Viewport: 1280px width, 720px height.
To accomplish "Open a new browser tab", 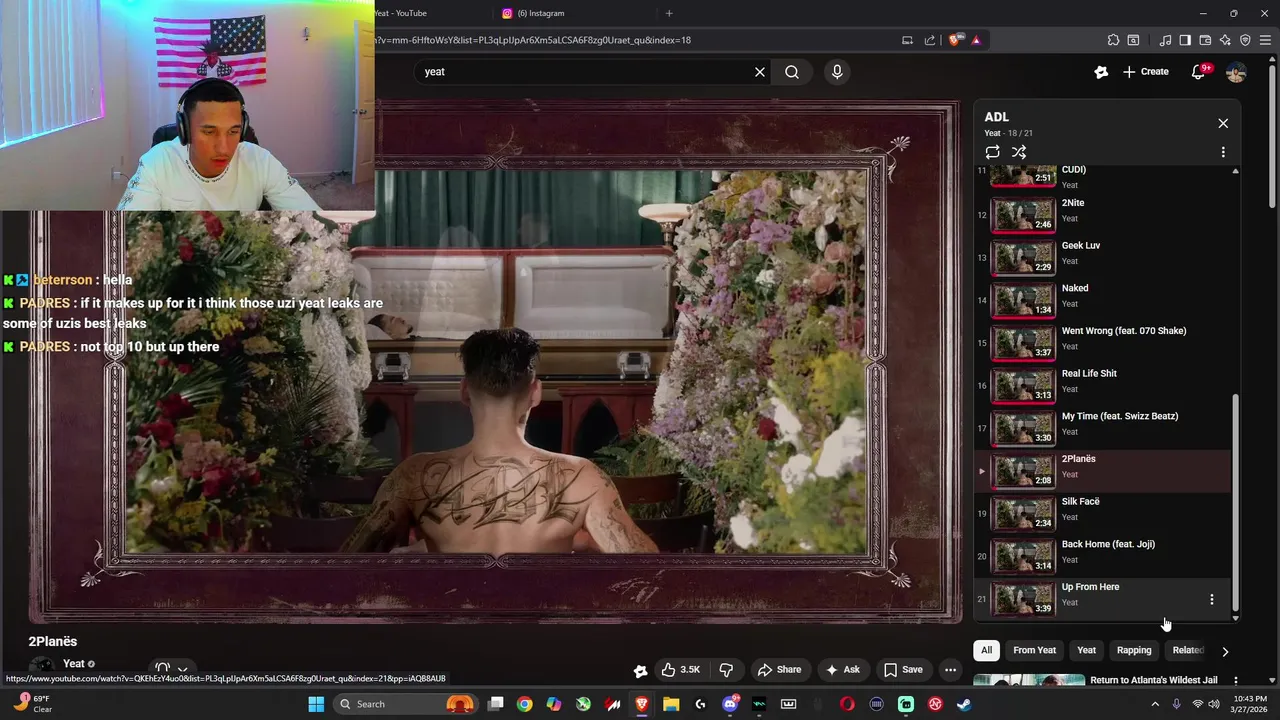I will point(669,13).
